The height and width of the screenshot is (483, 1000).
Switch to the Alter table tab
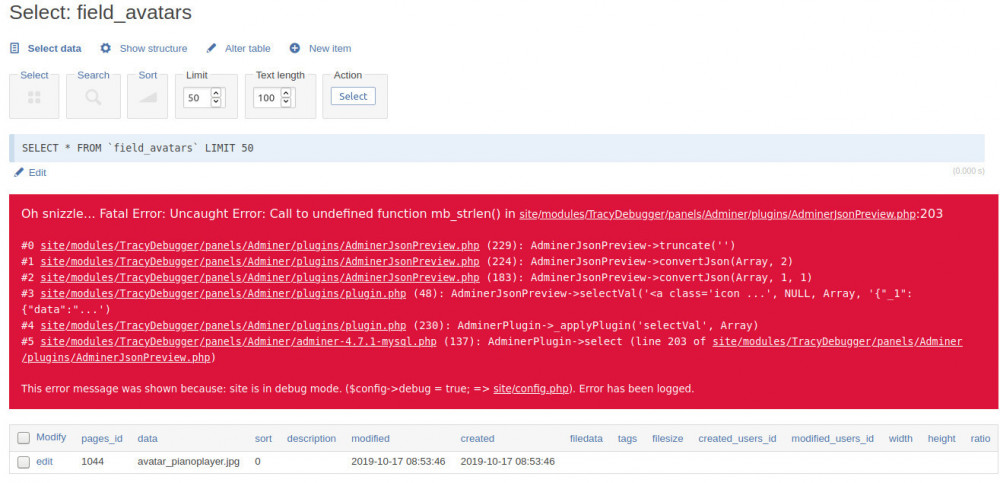pos(247,48)
